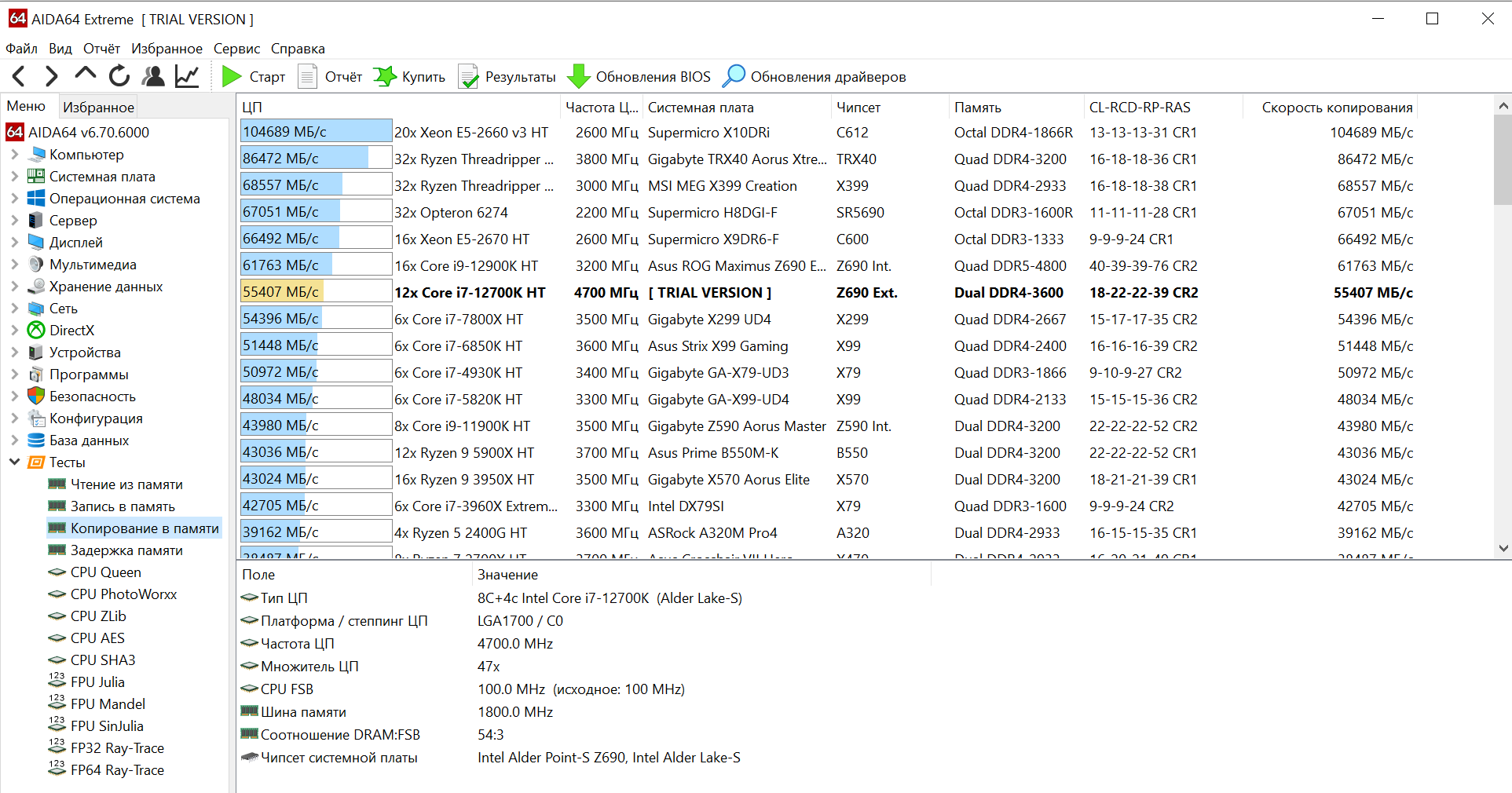Click the 86472 МБ/с result bar
1512x793 pixels.
tap(316, 159)
